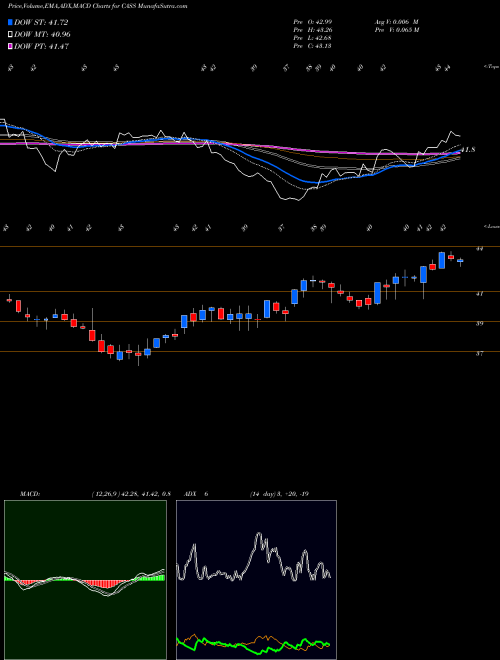Open the dark blue ADX chart panel
Image resolution: width=500 pixels, height=660 pixels.
pyautogui.click(x=256, y=580)
